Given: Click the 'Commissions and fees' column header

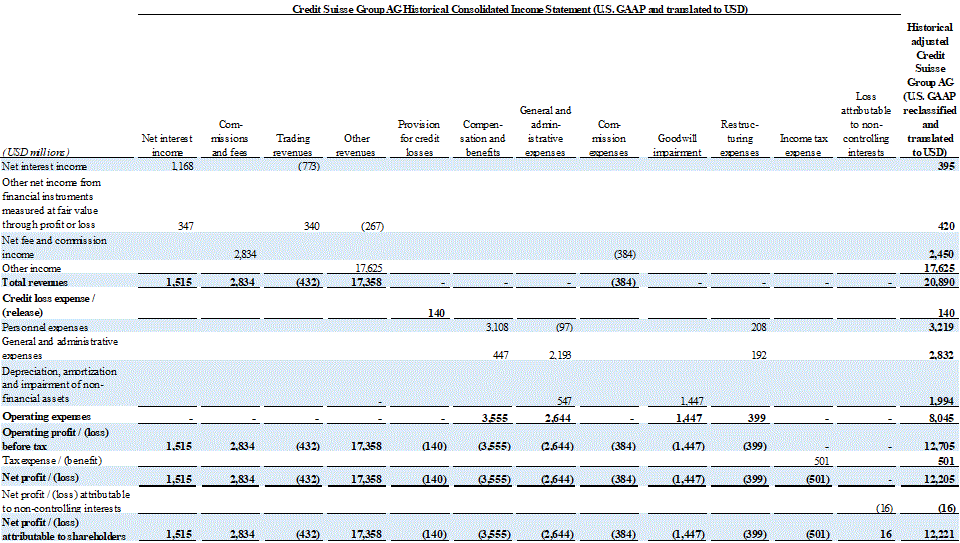Looking at the screenshot, I should [x=230, y=138].
